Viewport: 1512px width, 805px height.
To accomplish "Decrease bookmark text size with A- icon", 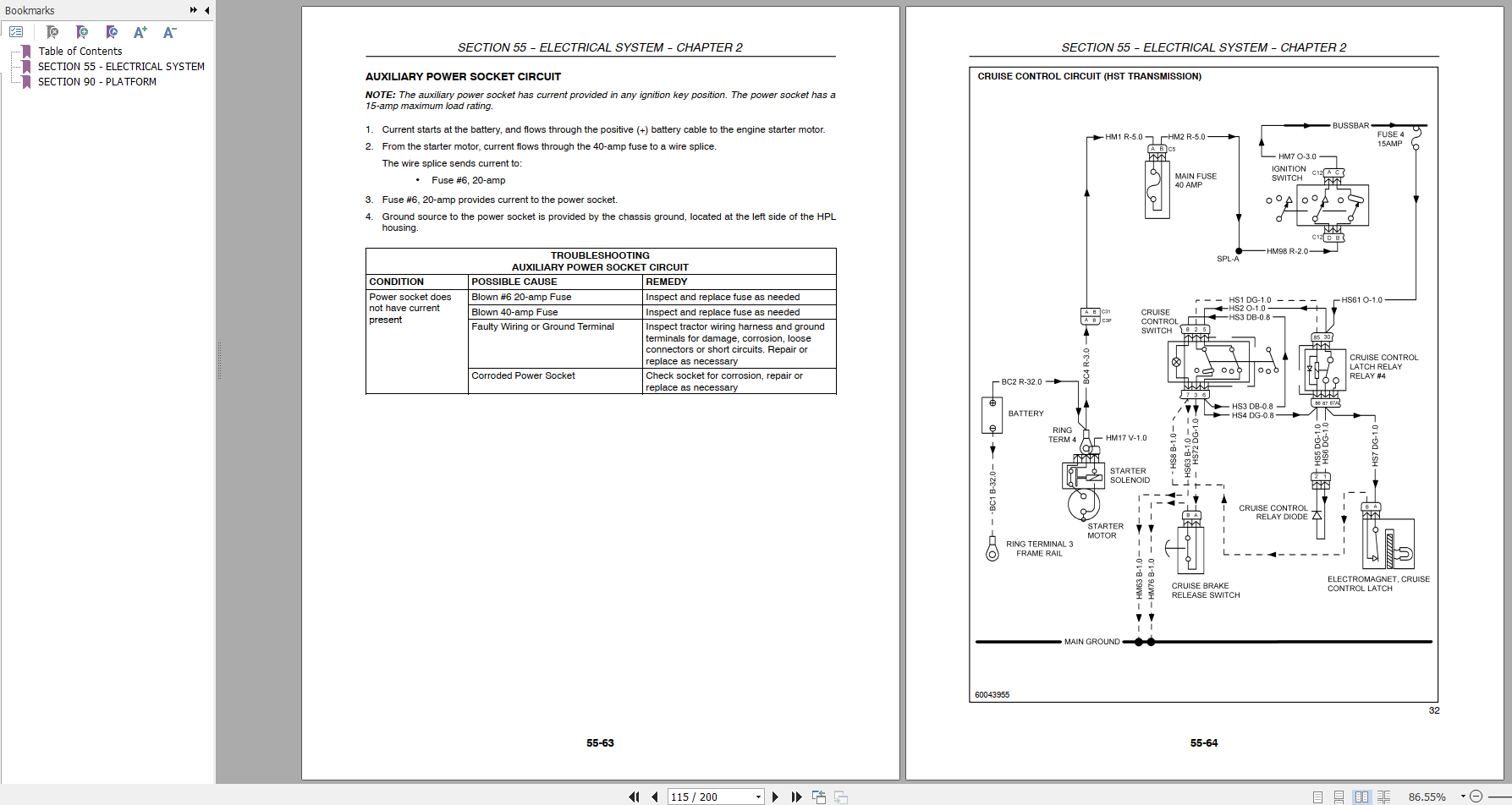I will [x=169, y=32].
